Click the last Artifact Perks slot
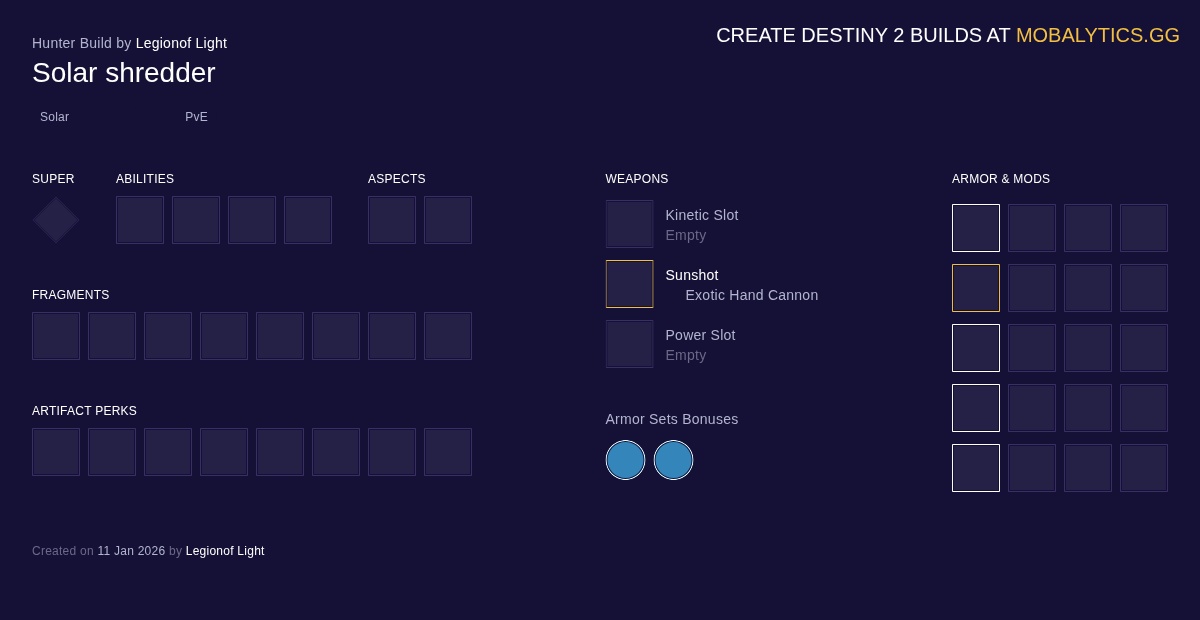Viewport: 1200px width, 620px height. point(448,452)
